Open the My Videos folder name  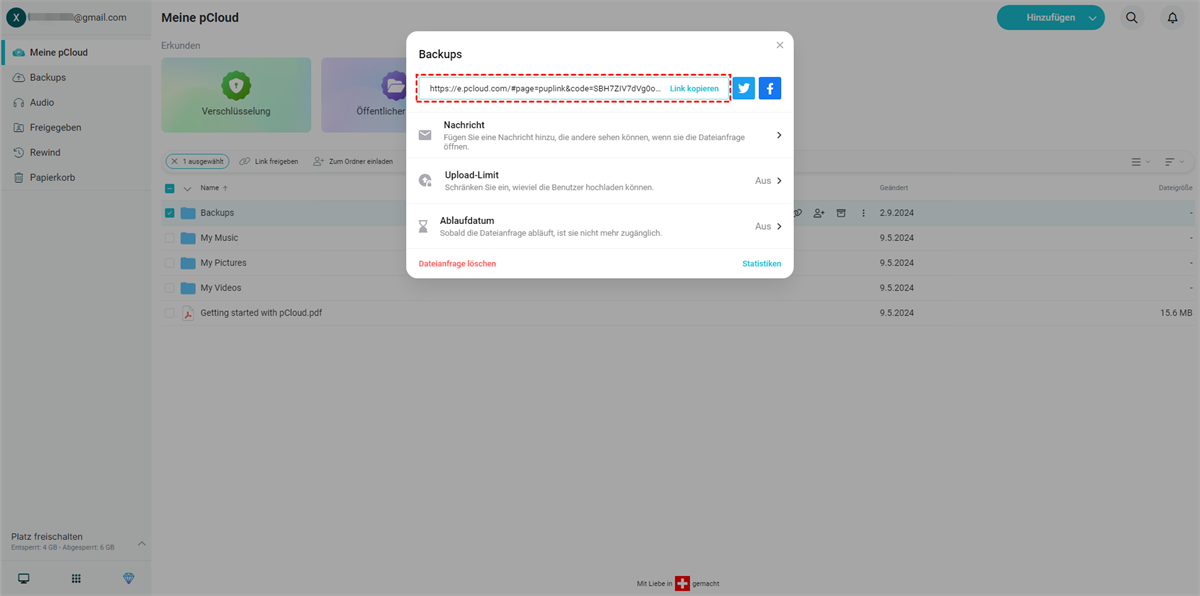pos(221,288)
